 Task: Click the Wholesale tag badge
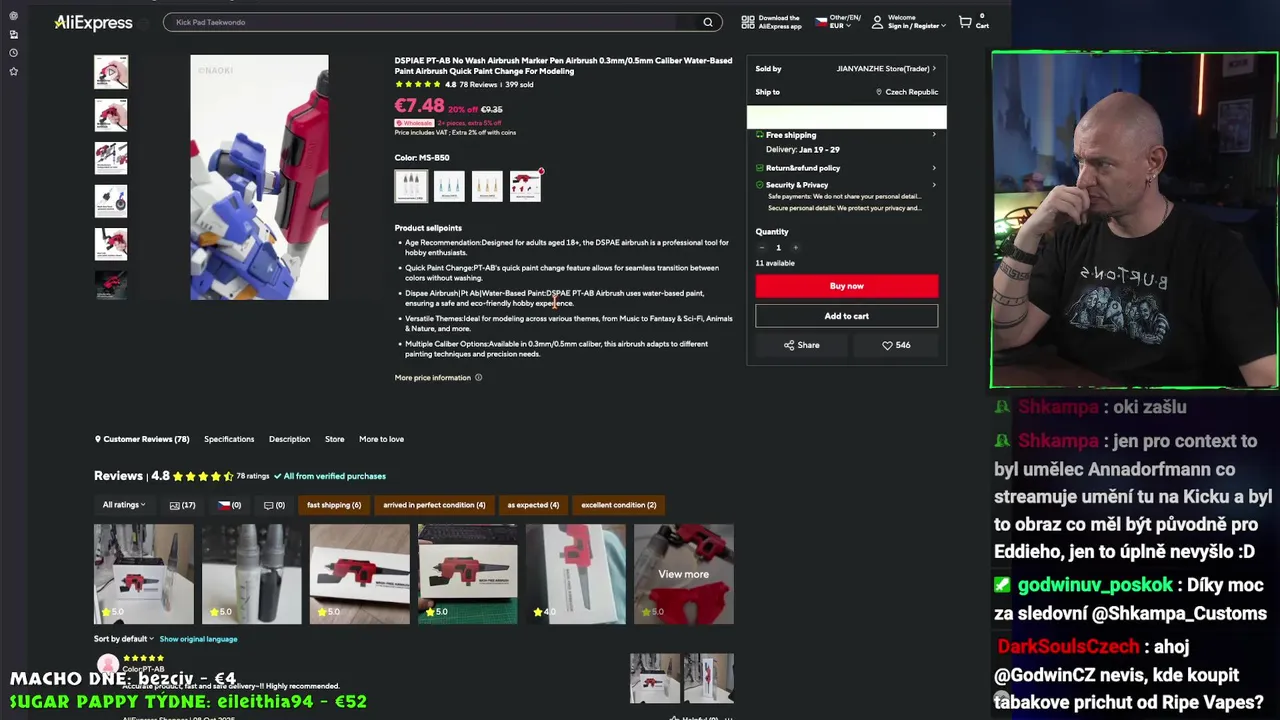coord(414,123)
